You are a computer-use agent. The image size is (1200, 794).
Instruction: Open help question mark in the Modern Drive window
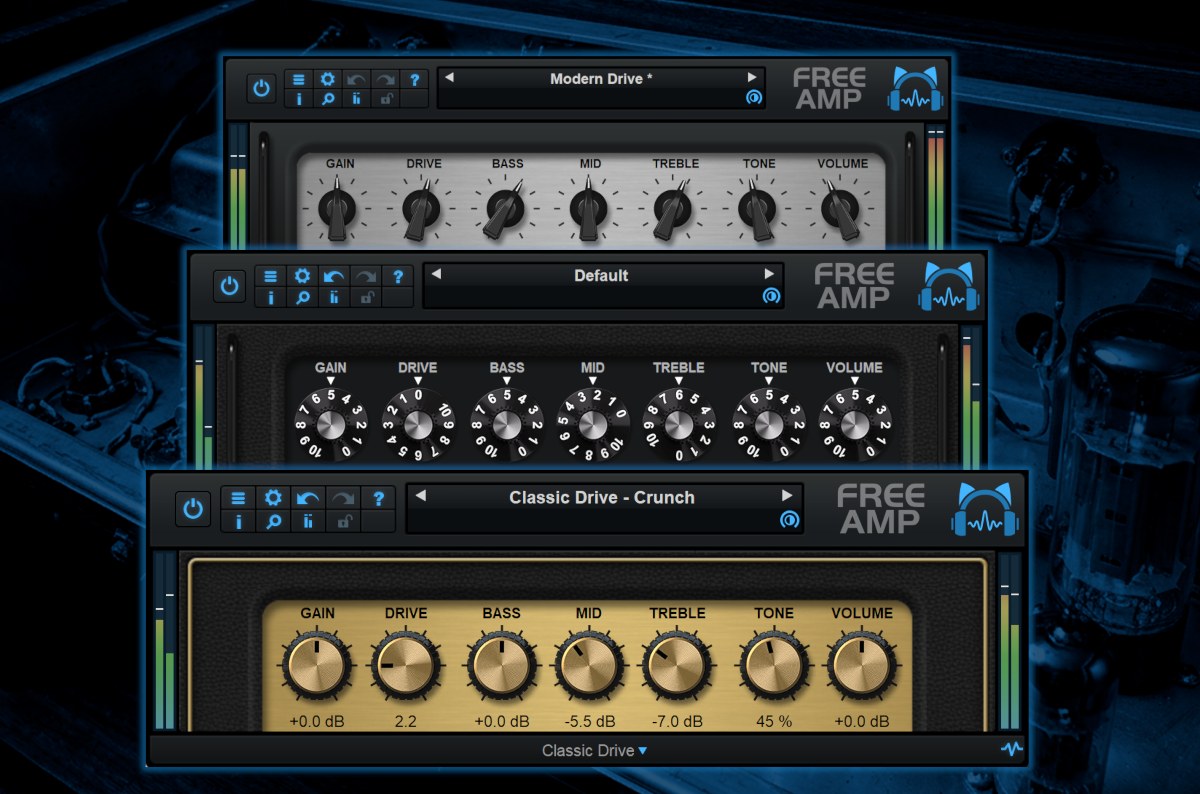[414, 79]
